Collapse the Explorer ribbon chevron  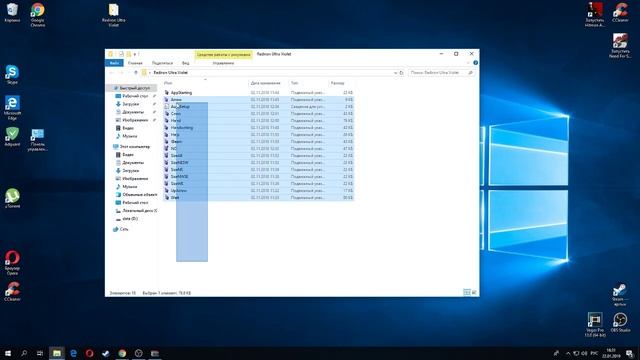[468, 63]
